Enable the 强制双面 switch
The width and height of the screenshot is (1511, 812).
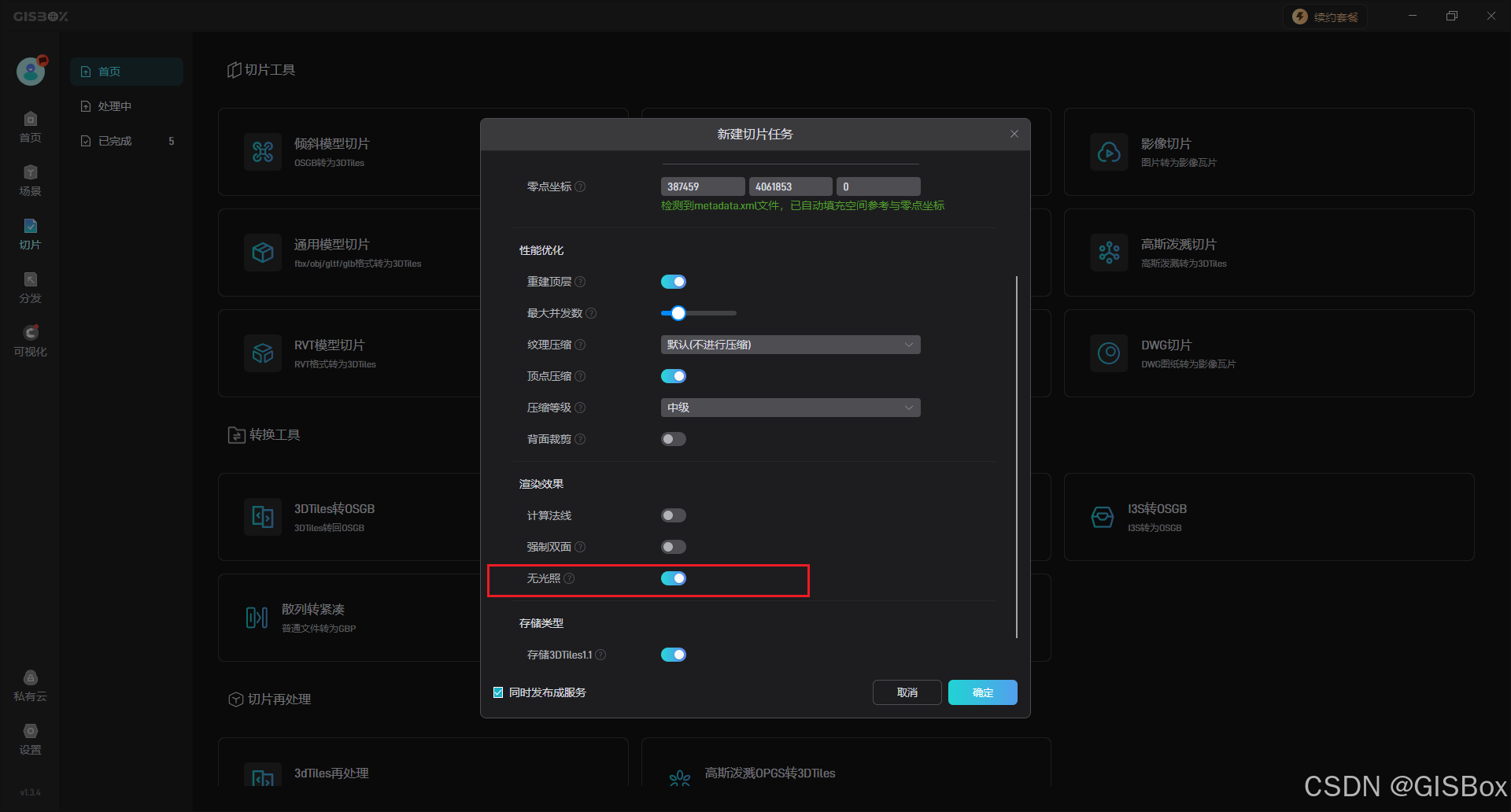click(674, 547)
